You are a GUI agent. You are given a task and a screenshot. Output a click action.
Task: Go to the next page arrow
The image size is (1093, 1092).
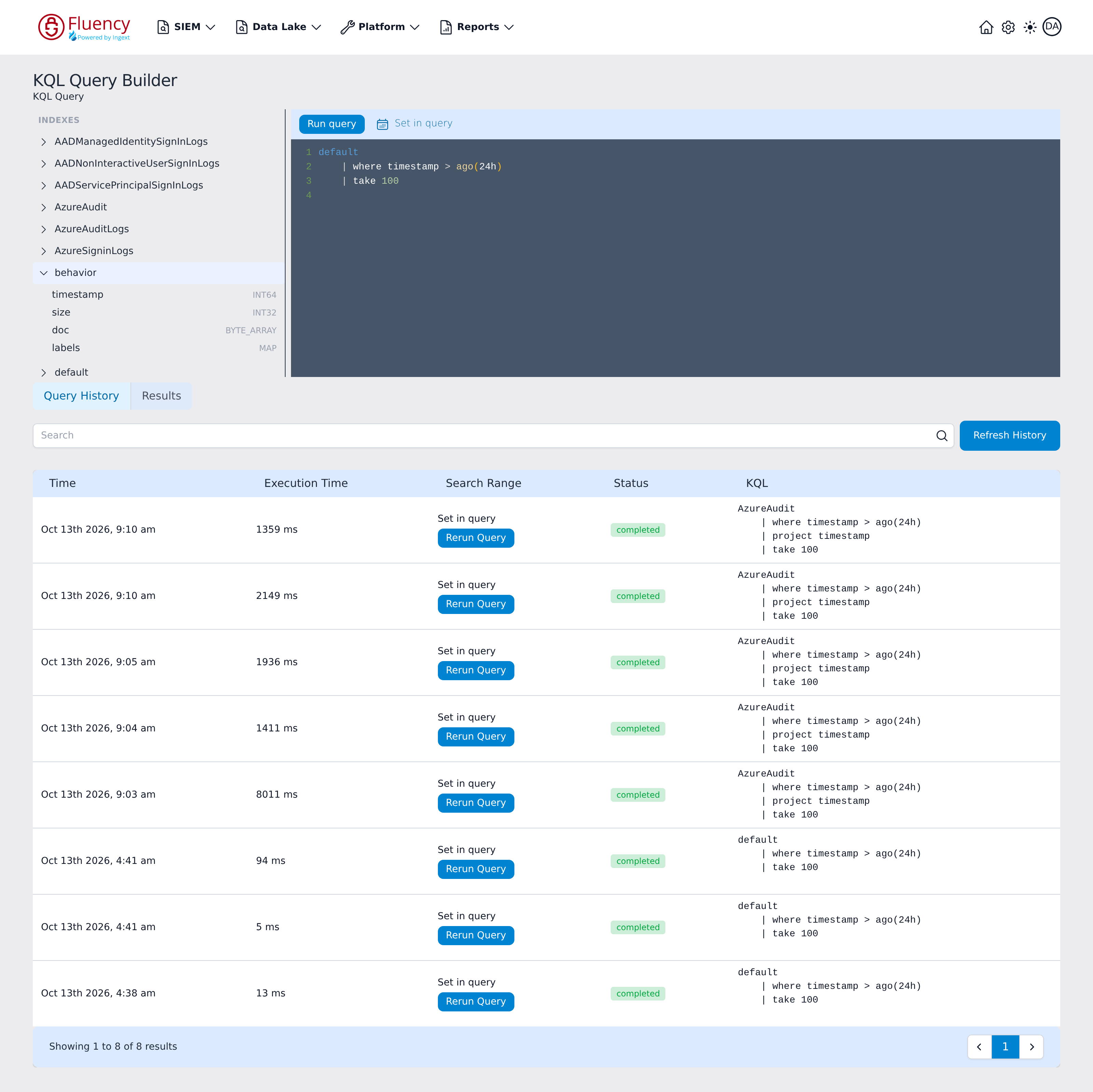tap(1032, 1047)
